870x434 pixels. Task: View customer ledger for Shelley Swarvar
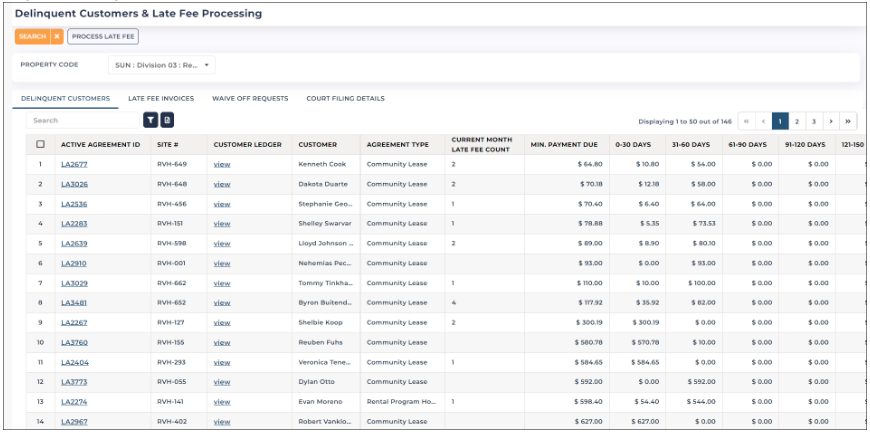tap(222, 224)
